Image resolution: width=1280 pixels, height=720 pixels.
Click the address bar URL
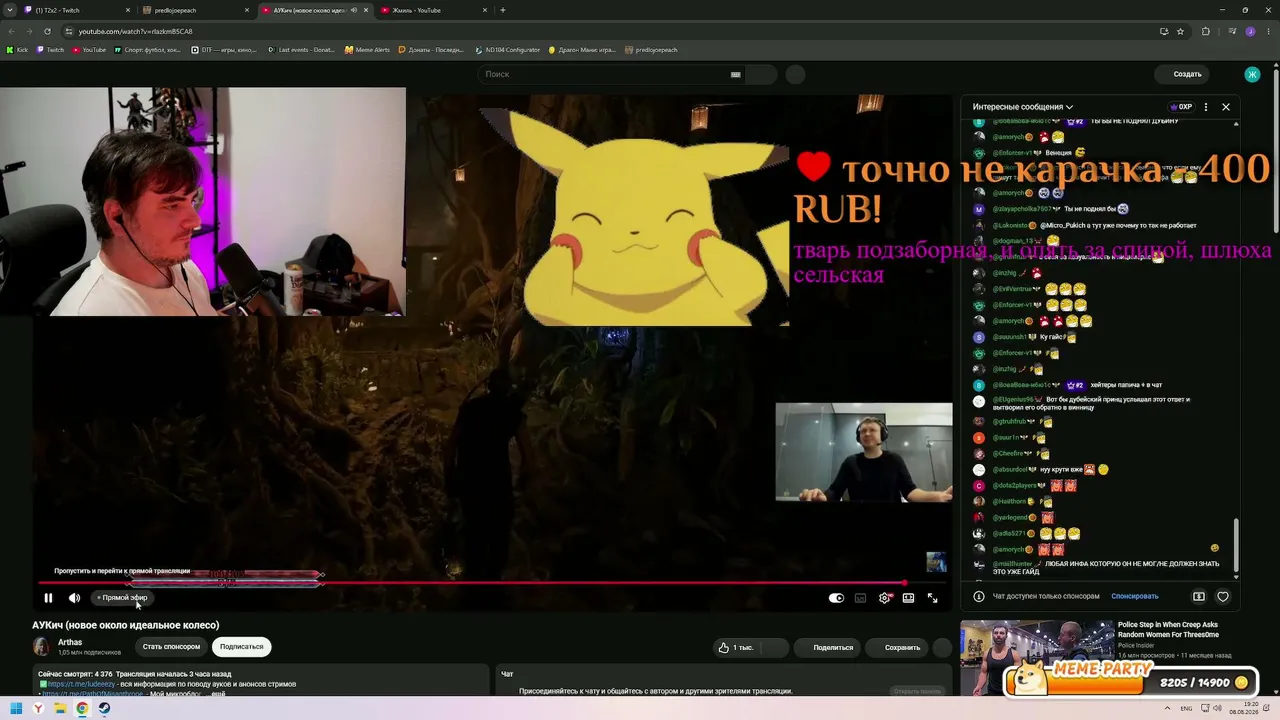(135, 31)
